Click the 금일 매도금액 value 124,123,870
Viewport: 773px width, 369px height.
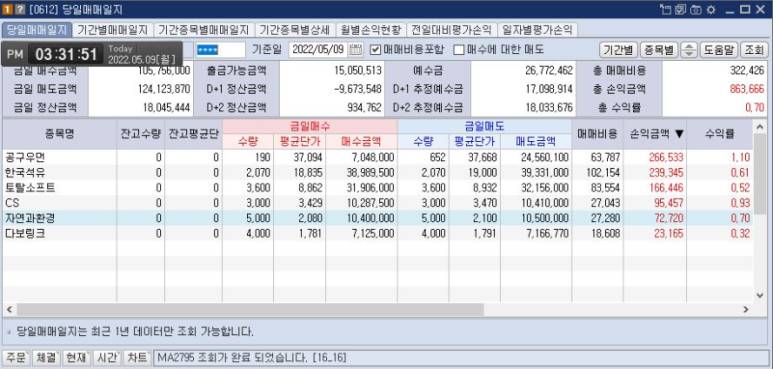coord(165,90)
